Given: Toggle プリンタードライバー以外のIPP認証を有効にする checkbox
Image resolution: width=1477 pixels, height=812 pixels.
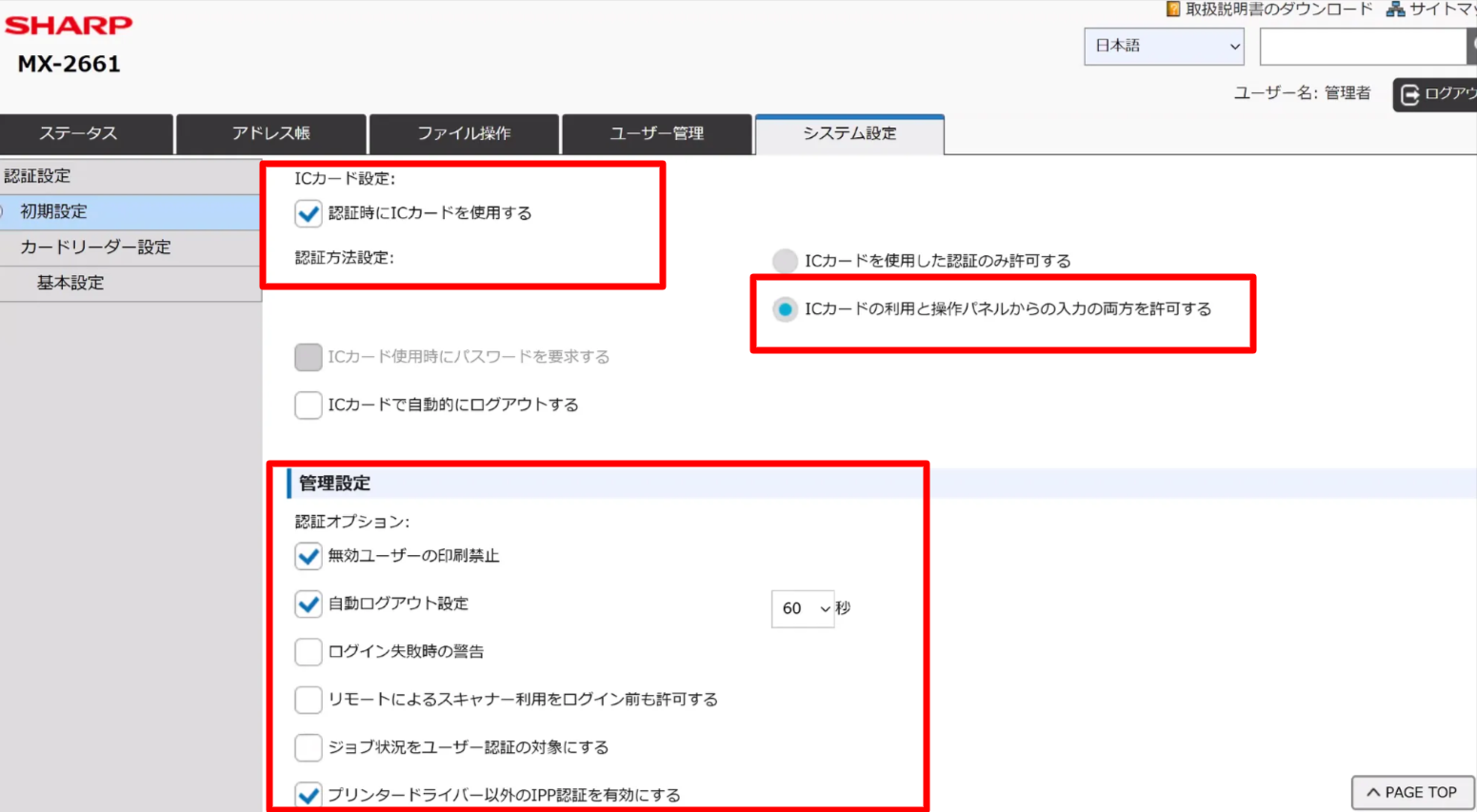Looking at the screenshot, I should click(308, 795).
